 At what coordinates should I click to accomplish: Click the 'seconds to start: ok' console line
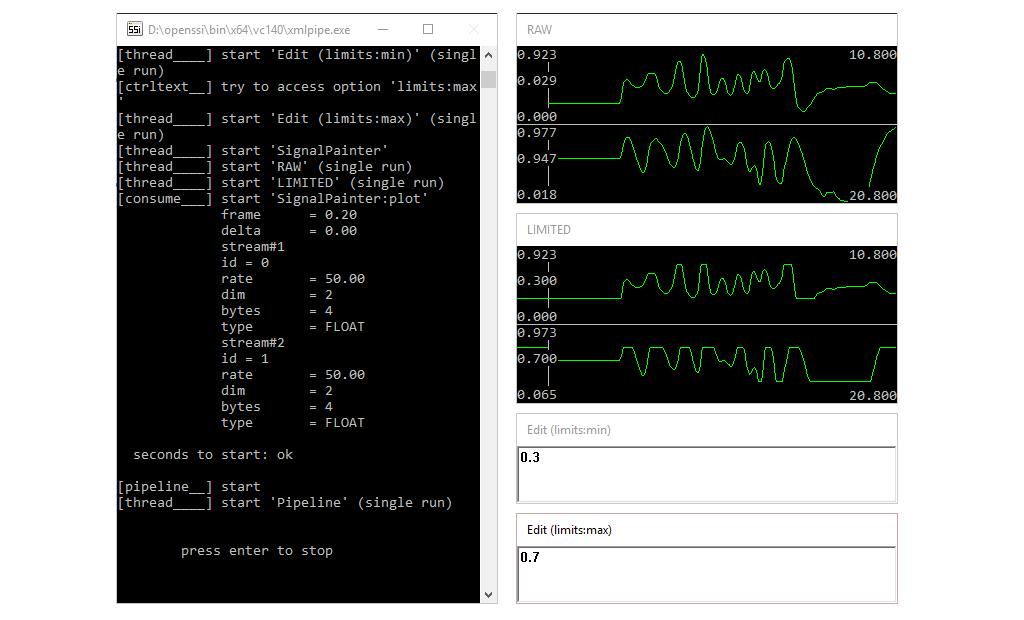coord(216,454)
